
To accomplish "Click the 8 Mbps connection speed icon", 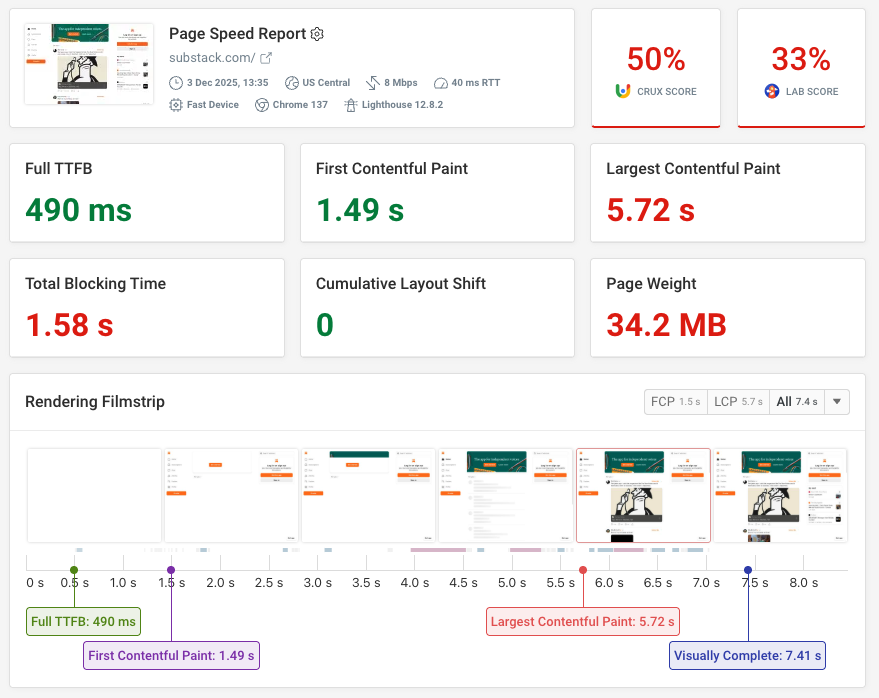I will click(373, 82).
